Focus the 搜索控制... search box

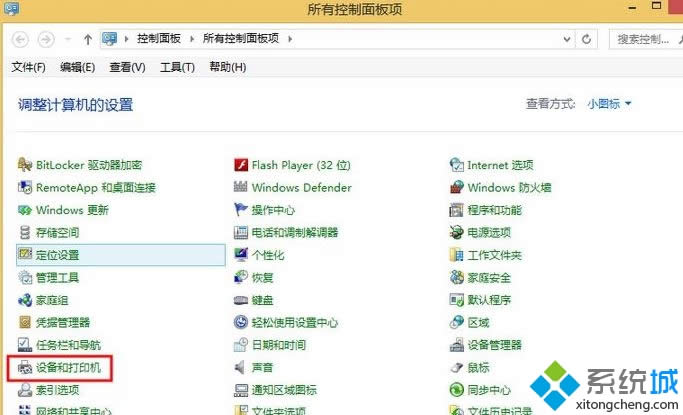(646, 39)
